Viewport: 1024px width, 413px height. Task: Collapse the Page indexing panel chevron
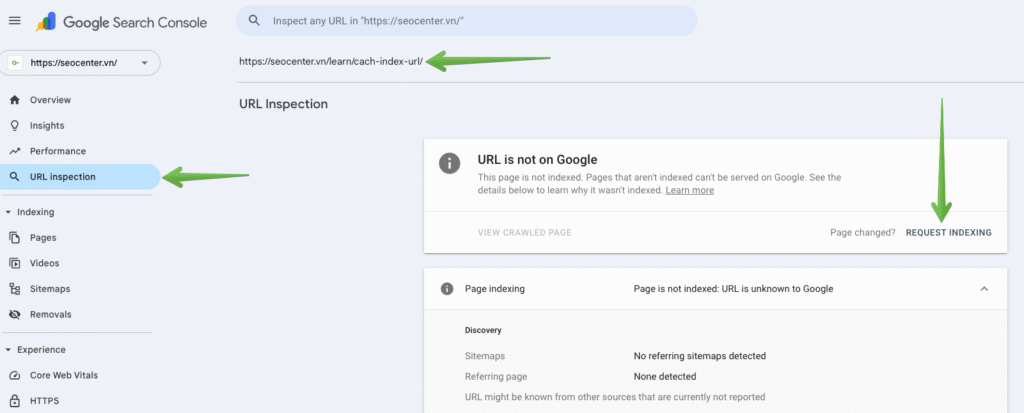[x=984, y=289]
